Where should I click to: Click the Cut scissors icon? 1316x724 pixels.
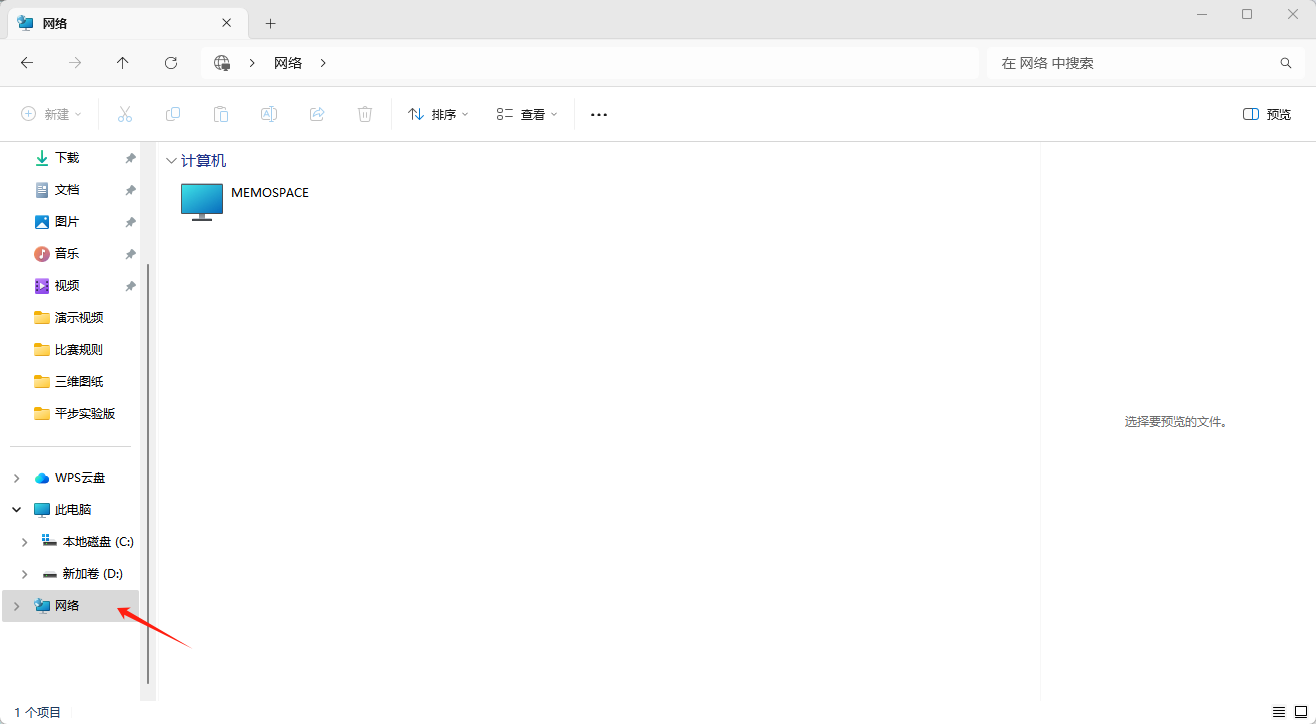125,114
